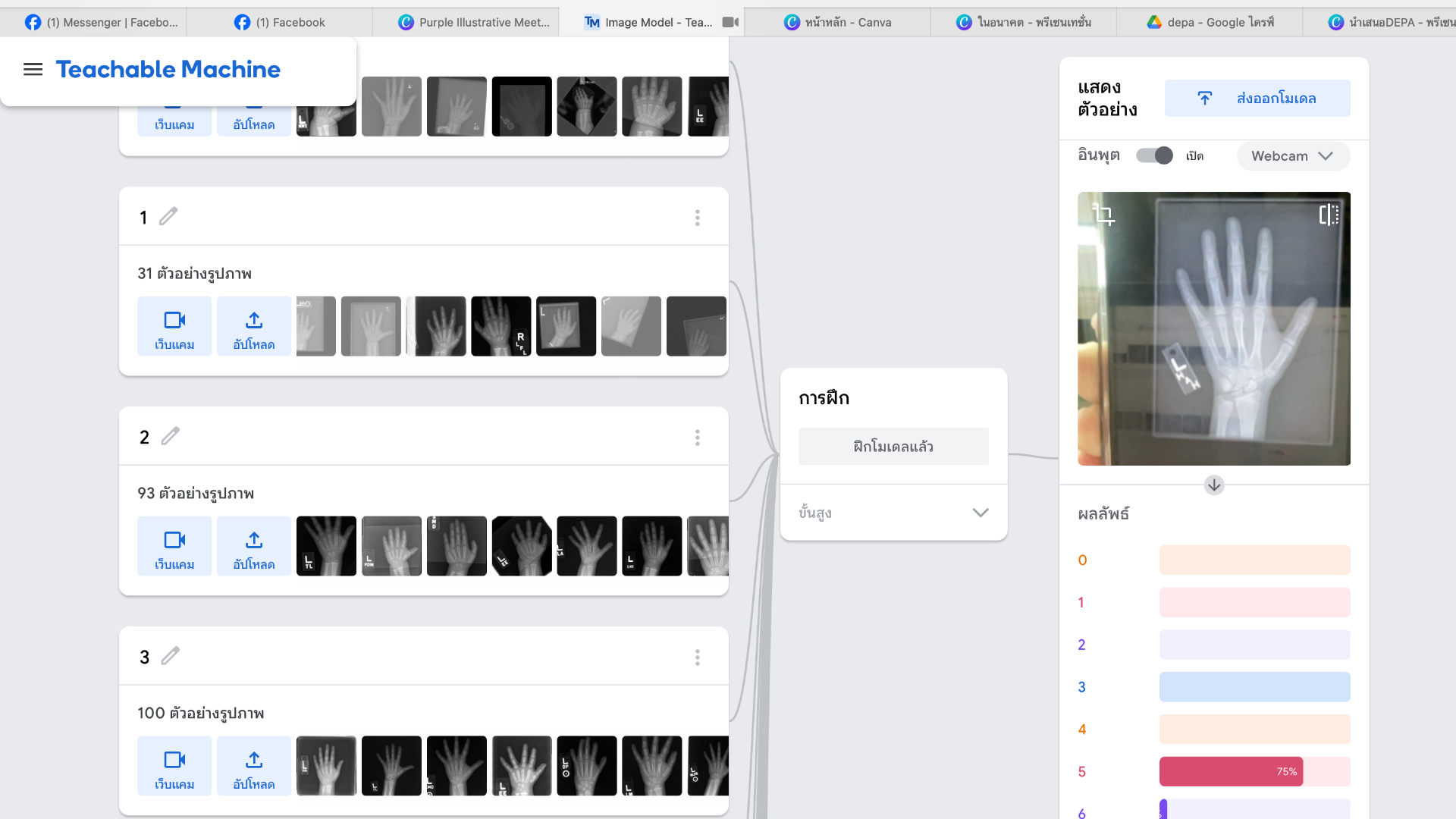Open the Teachable Machine hamburger menu
This screenshot has height=819, width=1456.
coord(33,70)
